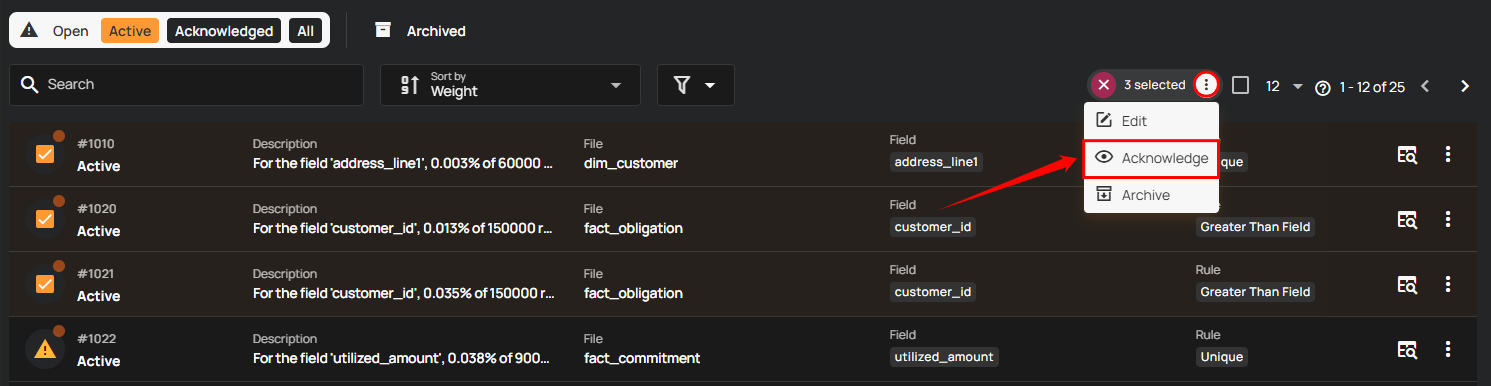1491x386 pixels.
Task: Click the customer_id field tag in #1020 row
Action: (933, 227)
